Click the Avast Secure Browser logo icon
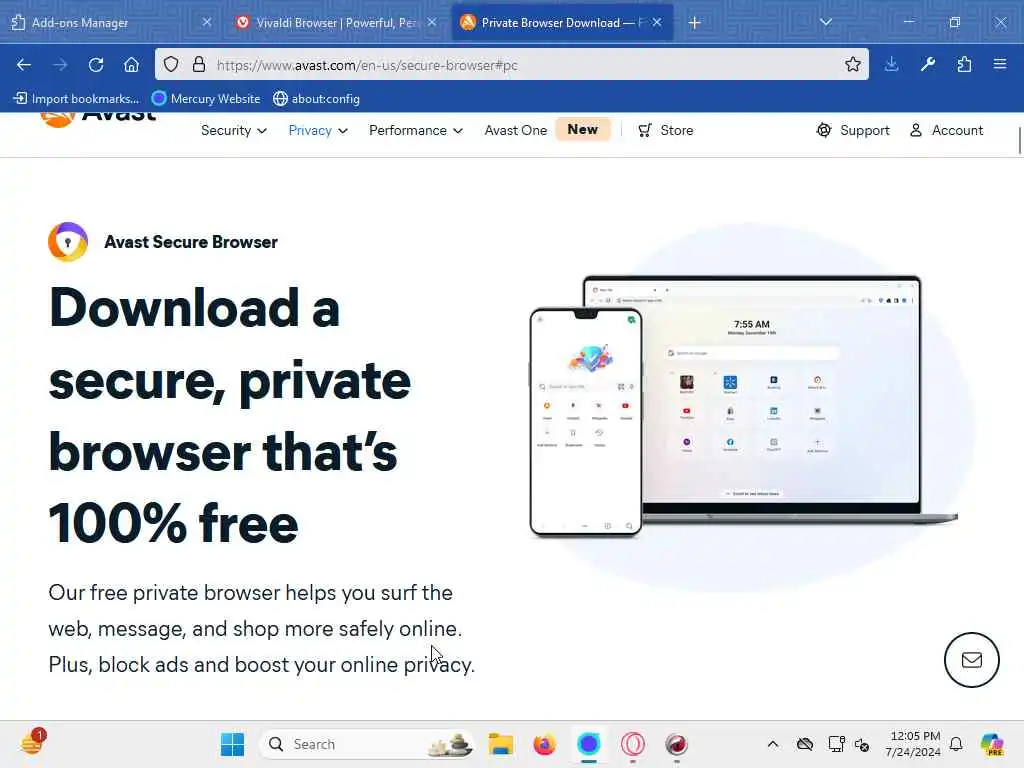 [68, 242]
